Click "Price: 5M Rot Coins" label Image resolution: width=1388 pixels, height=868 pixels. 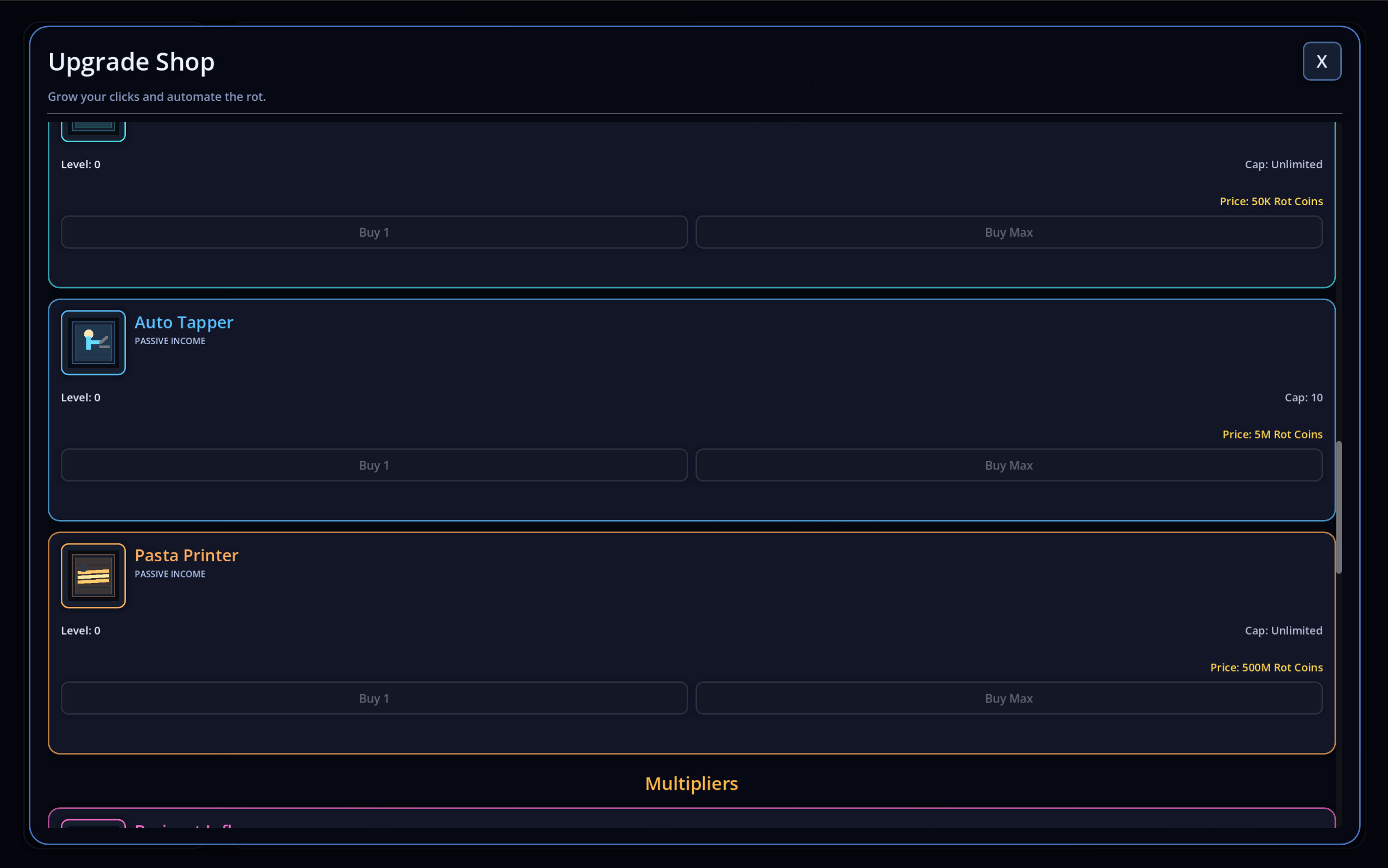tap(1272, 435)
